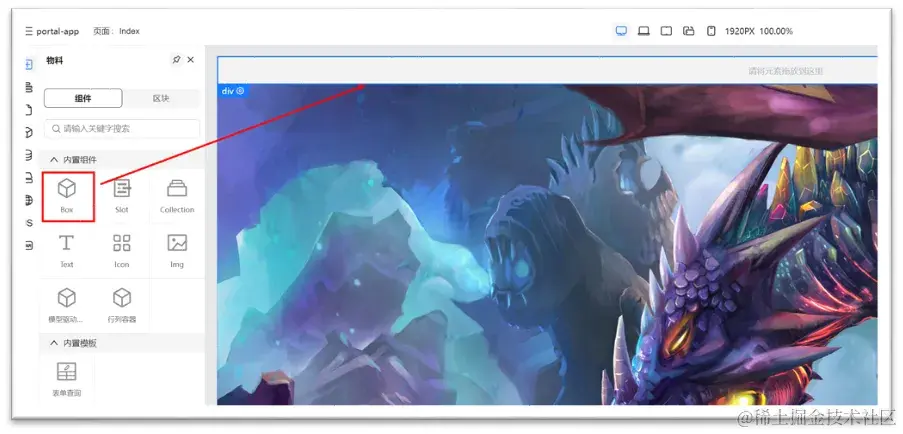Viewport: 903px width, 434px height.
Task: Choose the Text component
Action: coord(67,250)
